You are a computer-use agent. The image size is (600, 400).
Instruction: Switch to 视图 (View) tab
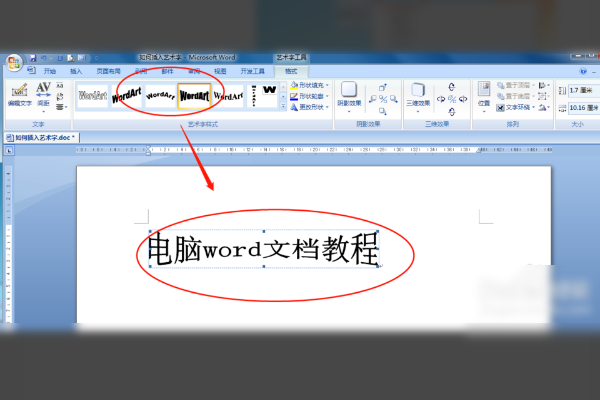tap(220, 71)
